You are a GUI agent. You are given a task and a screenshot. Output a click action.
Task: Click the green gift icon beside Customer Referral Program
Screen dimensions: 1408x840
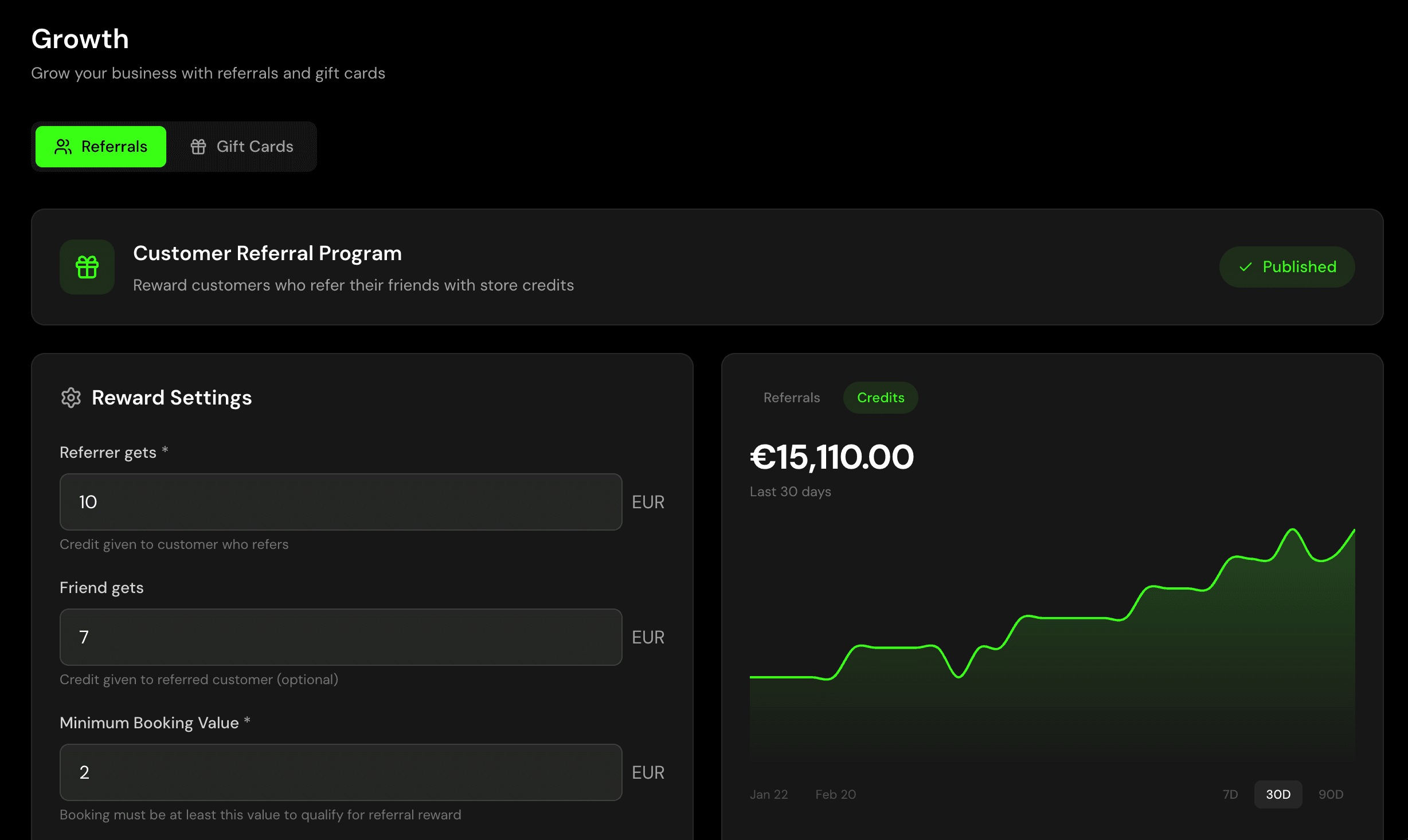87,267
